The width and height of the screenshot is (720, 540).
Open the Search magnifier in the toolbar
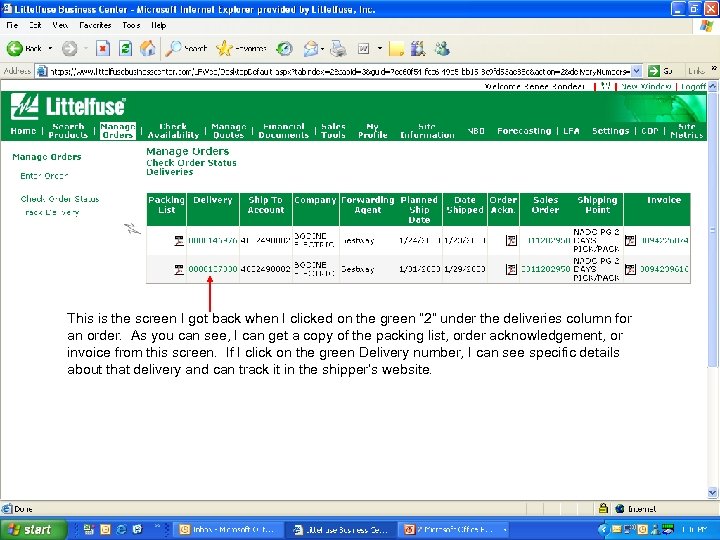point(186,48)
